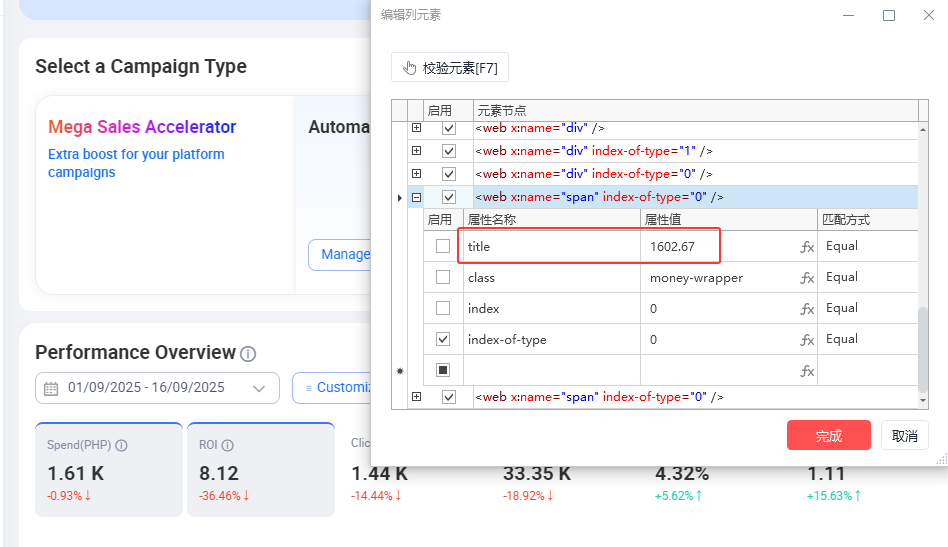Enable the title attribute checkbox

[443, 246]
